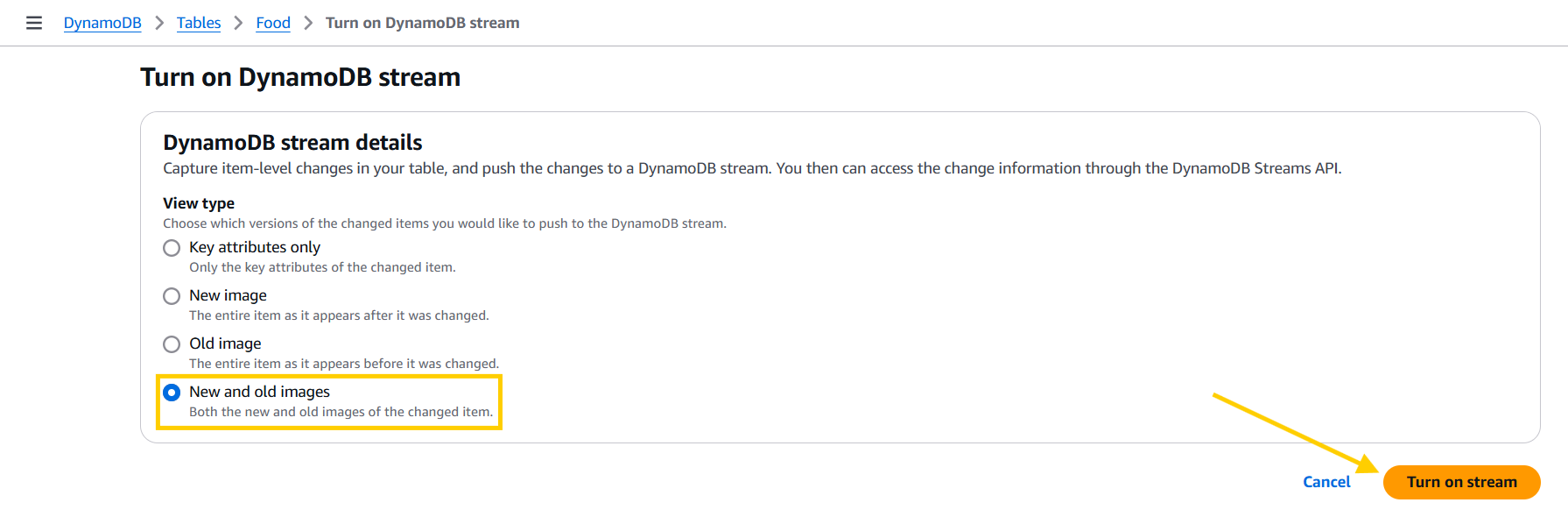This screenshot has width=1568, height=531.
Task: Open the hamburger navigation menu
Action: pyautogui.click(x=34, y=23)
